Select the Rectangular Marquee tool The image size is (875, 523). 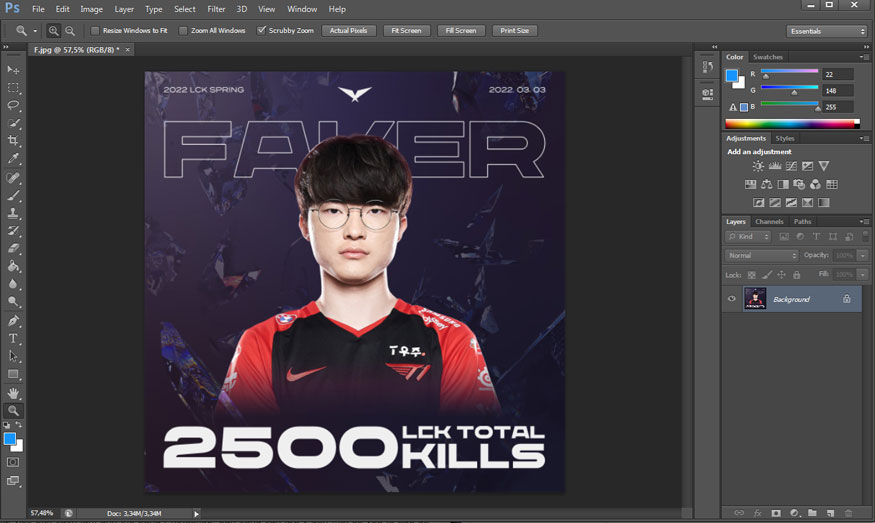pyautogui.click(x=13, y=88)
